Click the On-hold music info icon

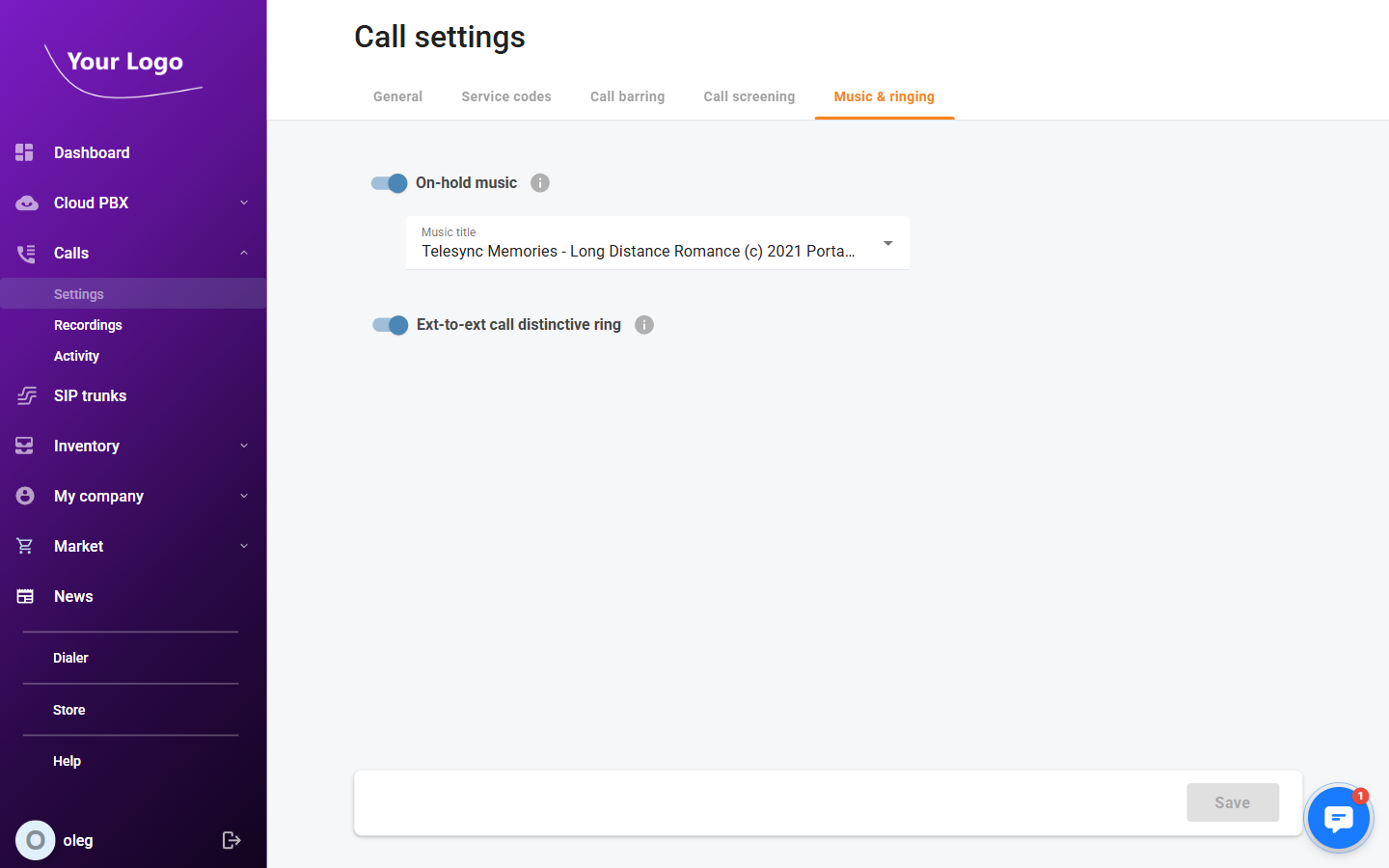click(540, 182)
